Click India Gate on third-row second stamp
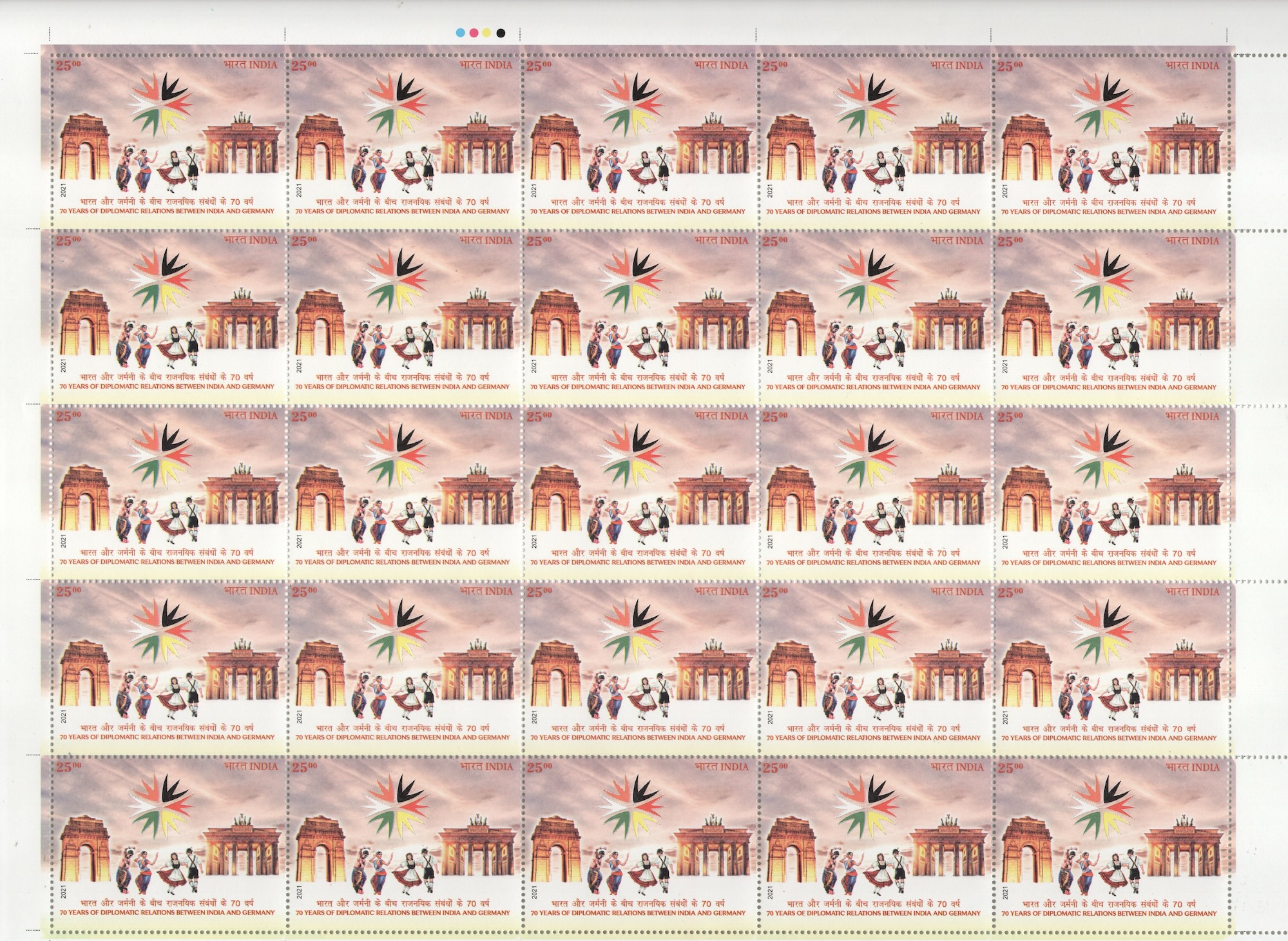The width and height of the screenshot is (1288, 941). pyautogui.click(x=322, y=498)
